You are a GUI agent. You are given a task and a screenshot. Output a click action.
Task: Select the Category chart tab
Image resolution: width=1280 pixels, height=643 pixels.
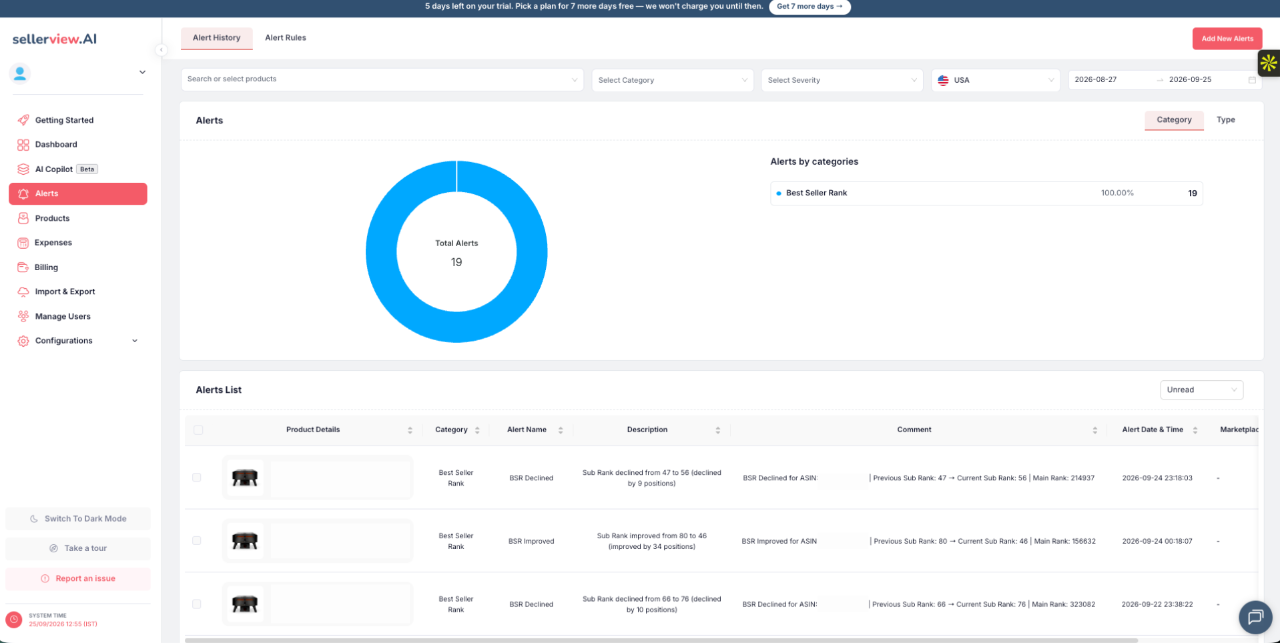(1174, 120)
